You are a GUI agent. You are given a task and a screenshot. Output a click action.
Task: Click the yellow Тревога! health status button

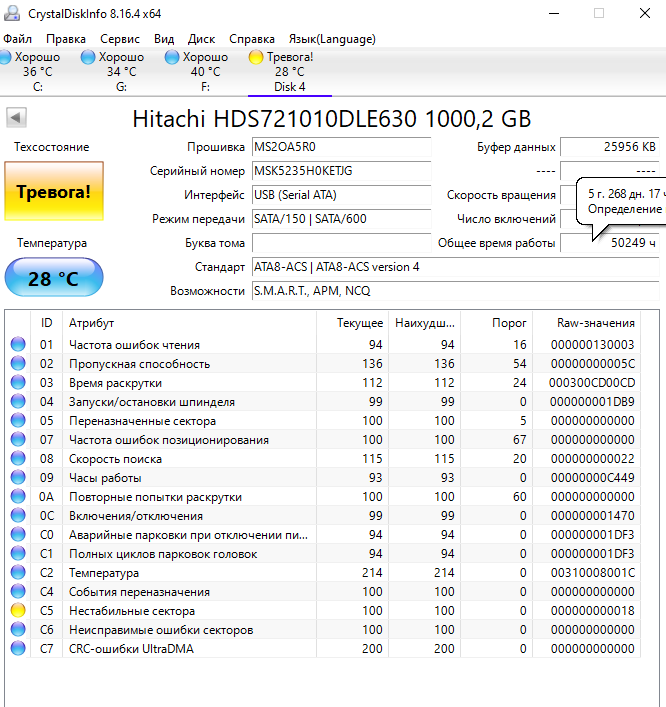click(54, 191)
